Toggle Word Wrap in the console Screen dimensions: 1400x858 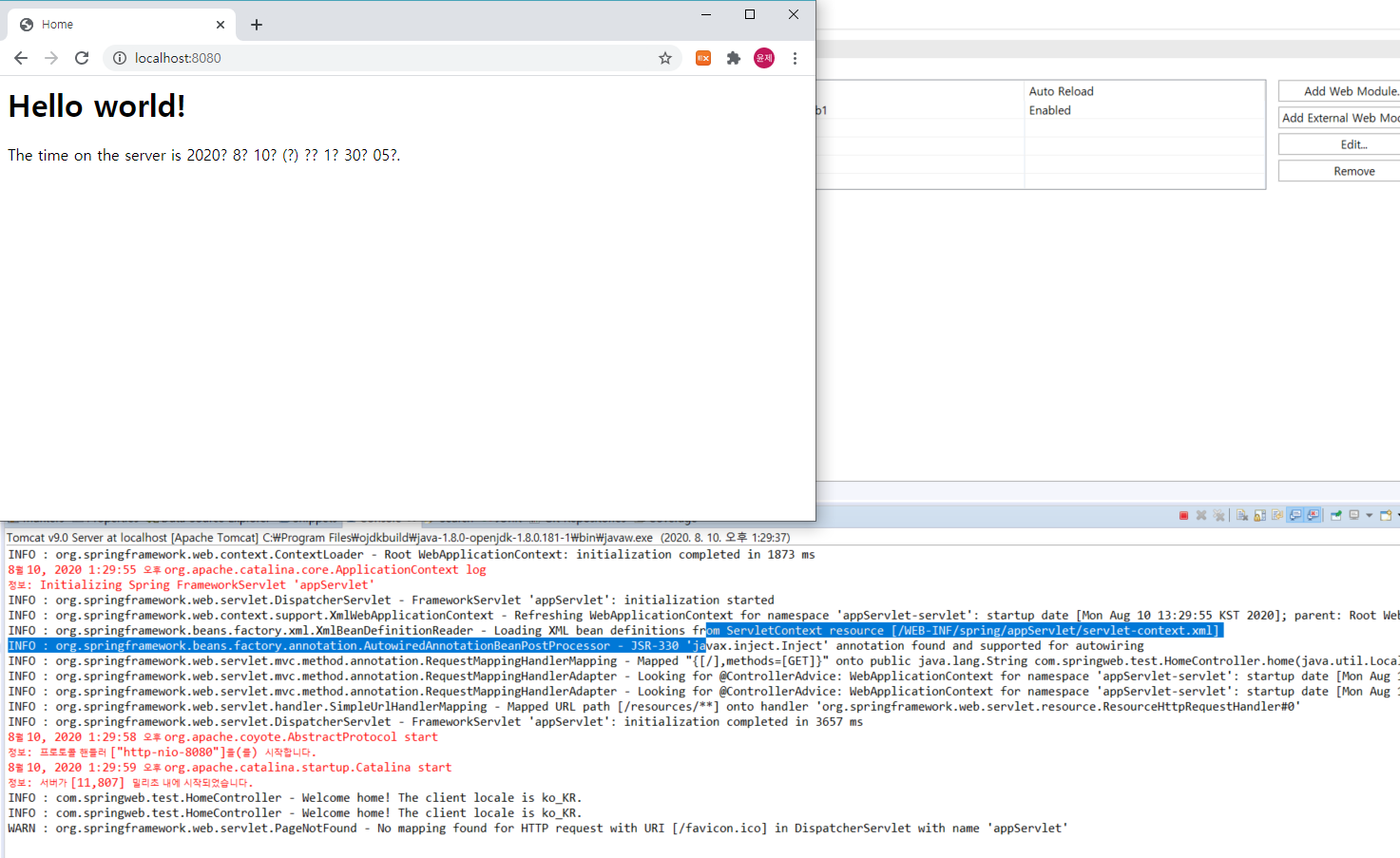(1277, 515)
